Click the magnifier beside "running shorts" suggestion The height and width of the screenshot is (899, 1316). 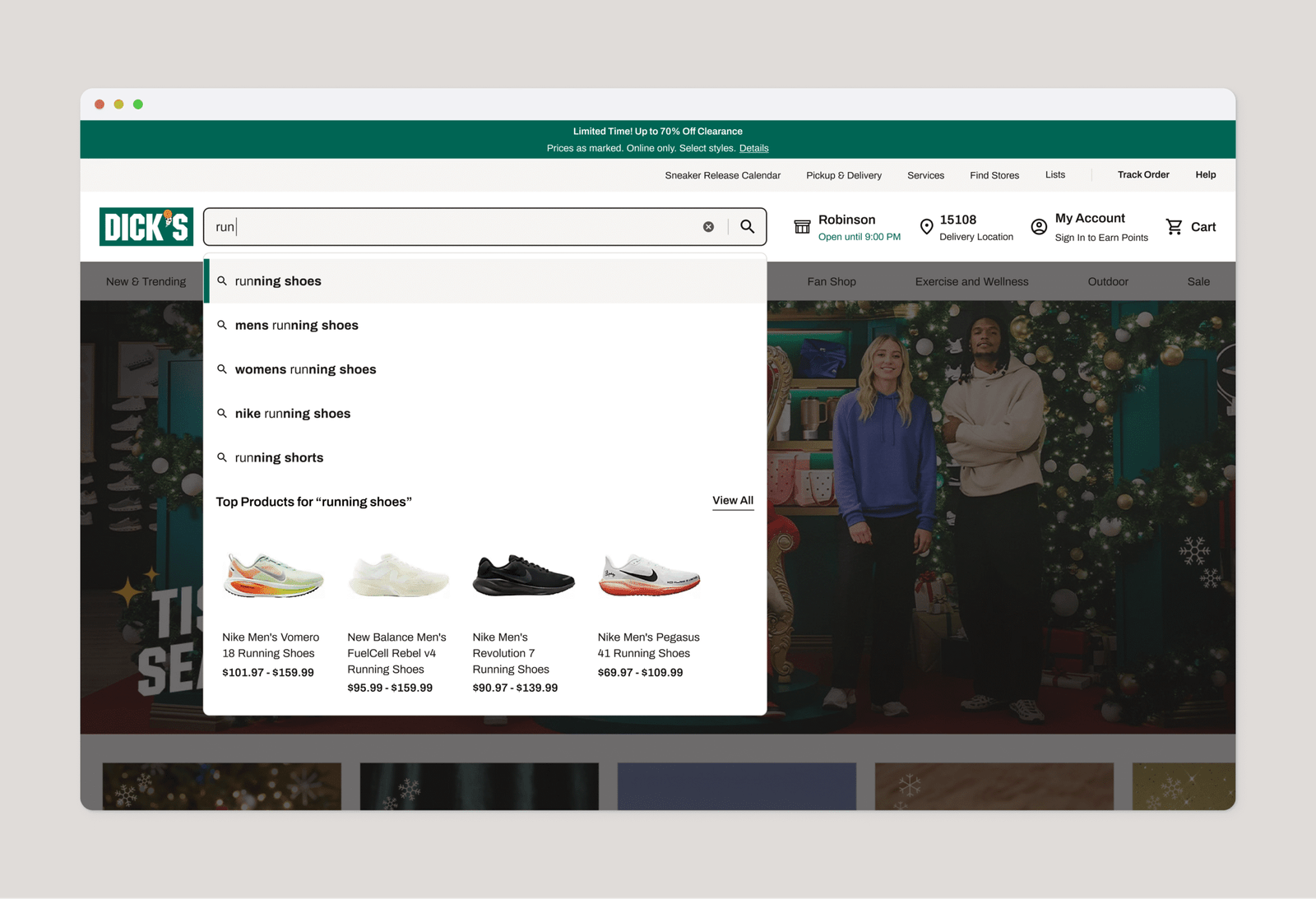pyautogui.click(x=222, y=457)
